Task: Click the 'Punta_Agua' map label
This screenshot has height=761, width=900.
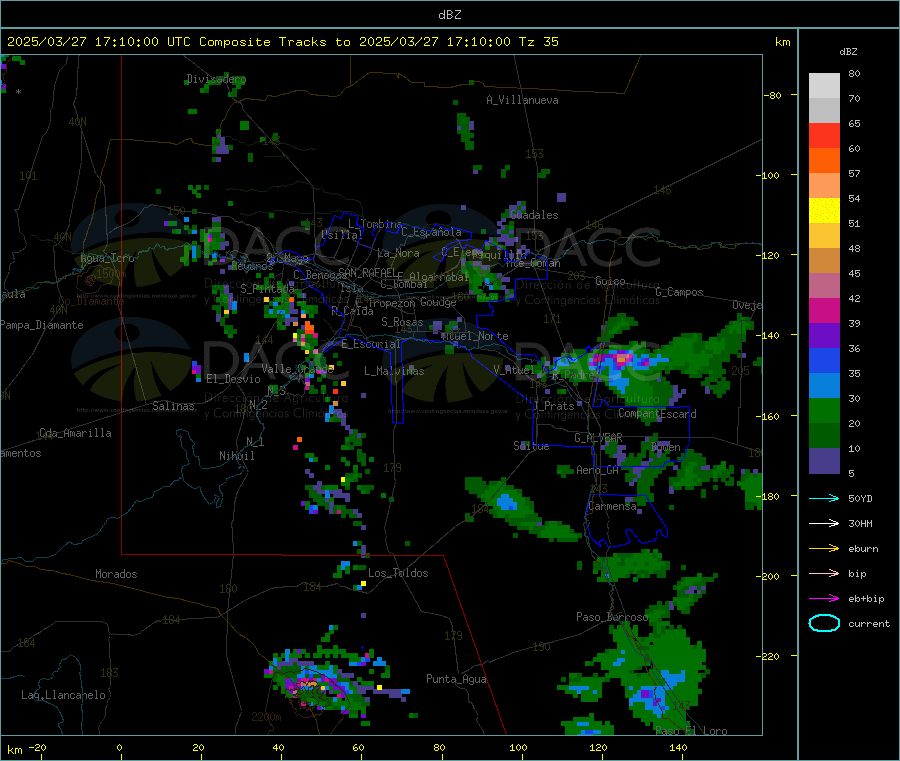Action: tap(456, 679)
